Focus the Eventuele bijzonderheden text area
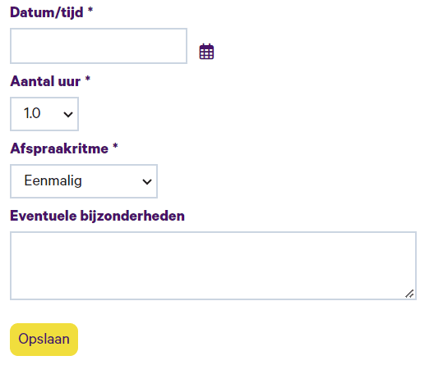 point(213,266)
